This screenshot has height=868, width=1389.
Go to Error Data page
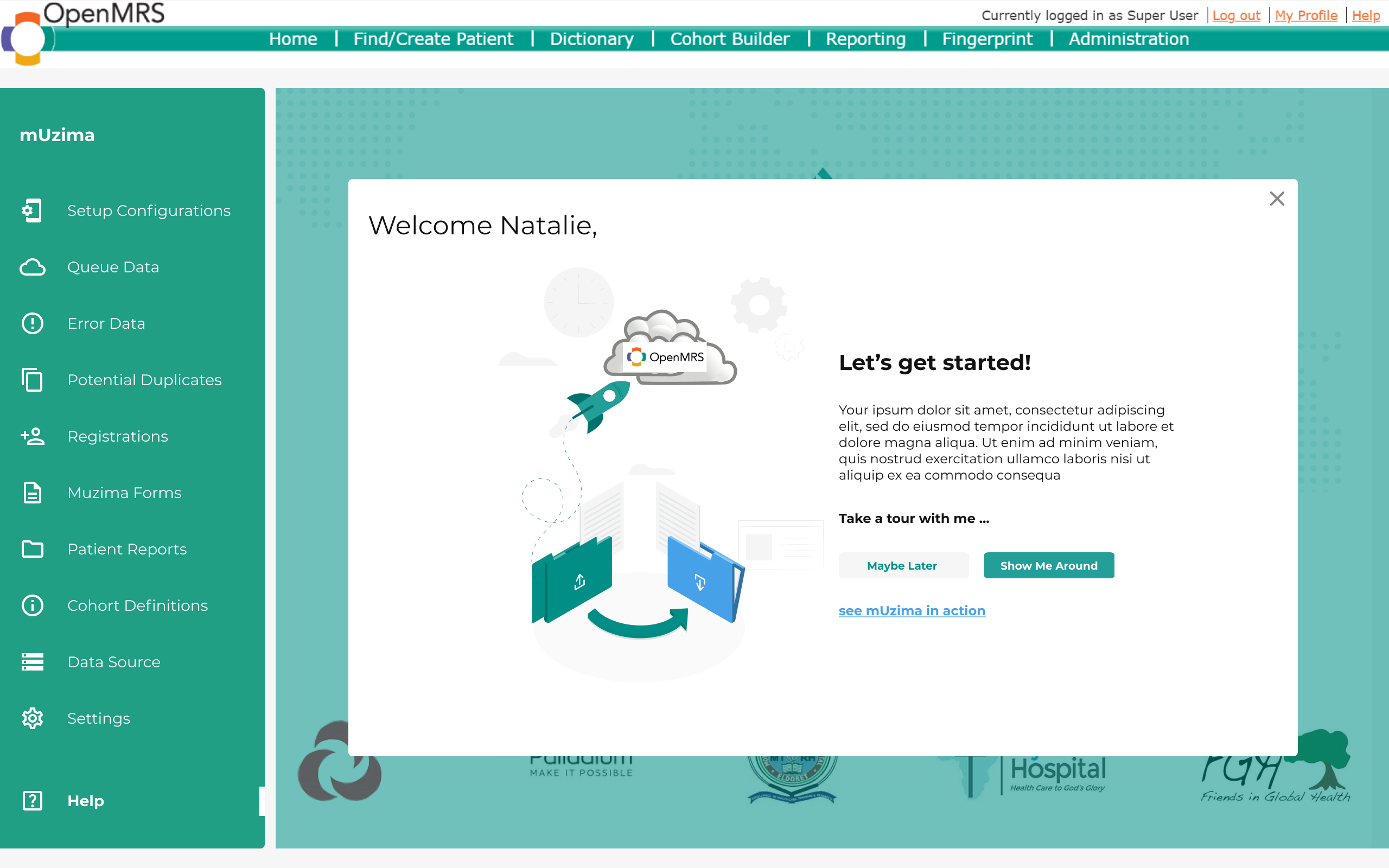[x=132, y=323]
